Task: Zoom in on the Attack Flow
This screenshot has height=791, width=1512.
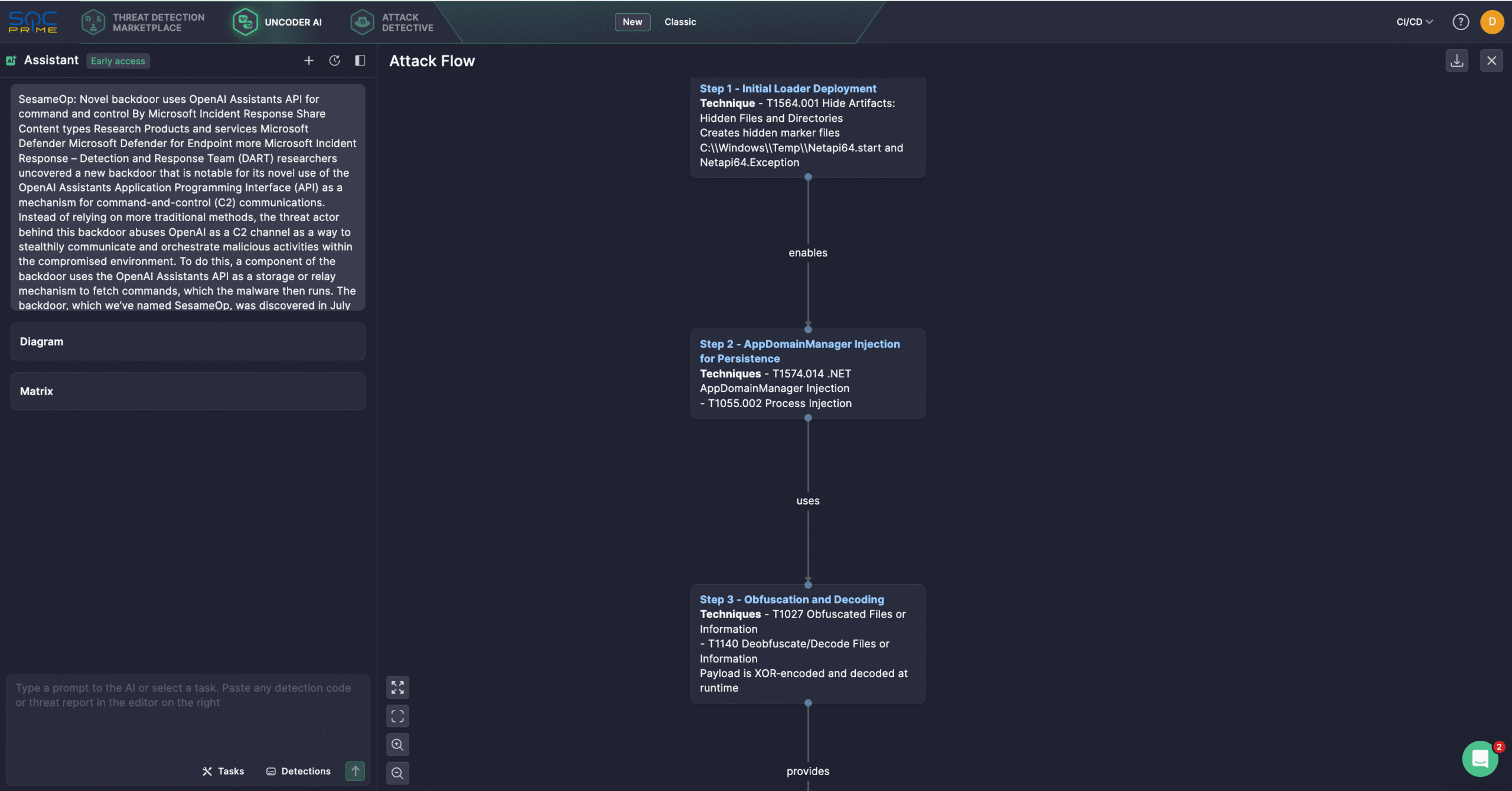Action: 398,744
